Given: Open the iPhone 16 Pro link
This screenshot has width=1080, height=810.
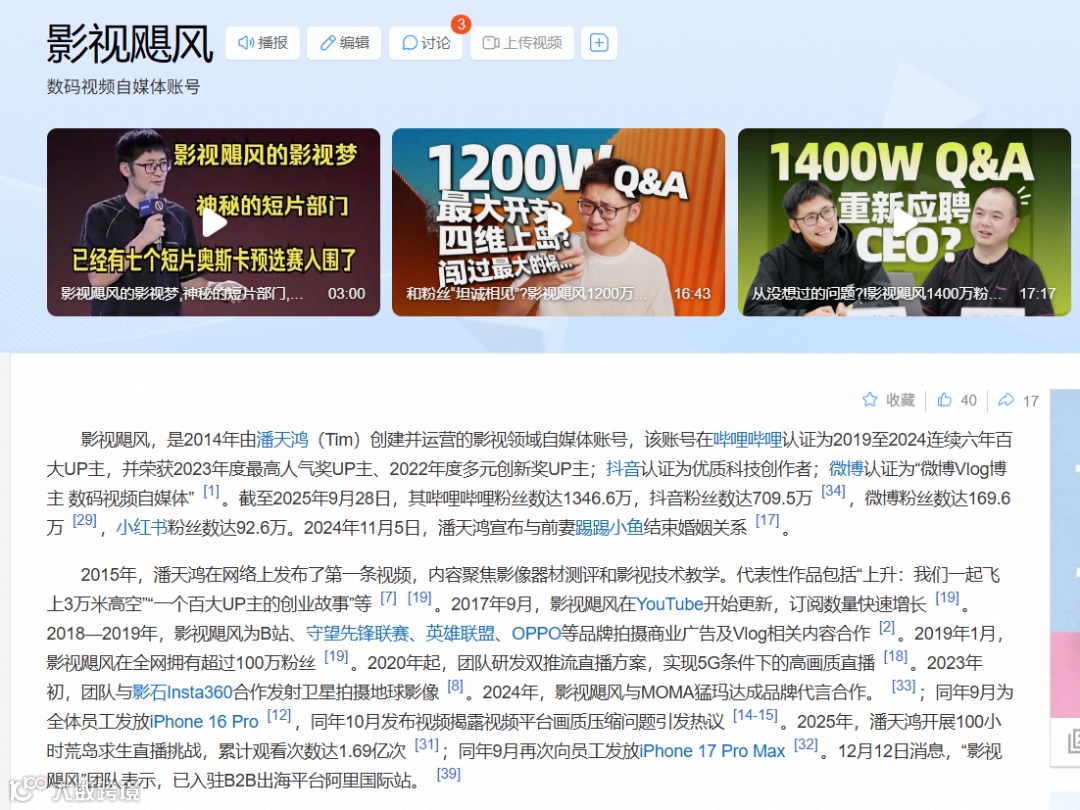Looking at the screenshot, I should (204, 721).
